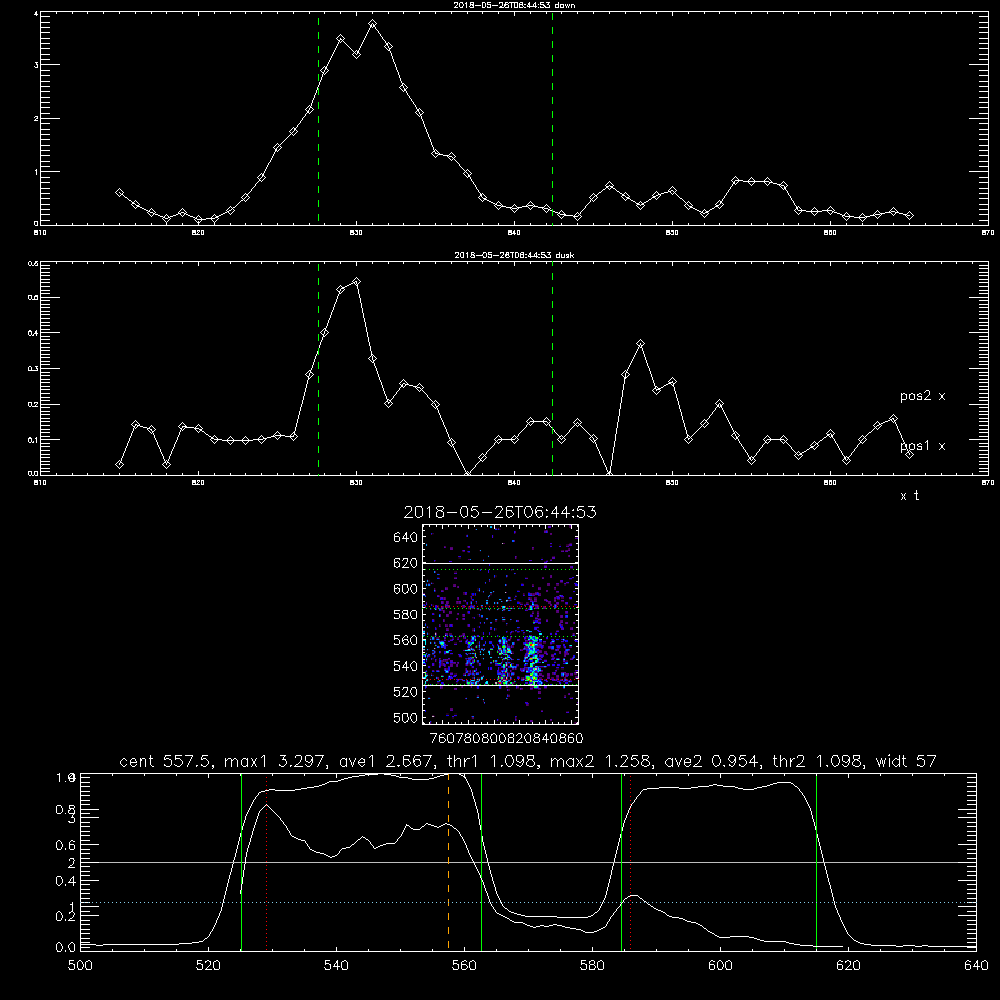Viewport: 1000px width, 1000px height.
Task: Click the 'cent 557.5, max1 3.297' statistics title
Action: coord(527,761)
